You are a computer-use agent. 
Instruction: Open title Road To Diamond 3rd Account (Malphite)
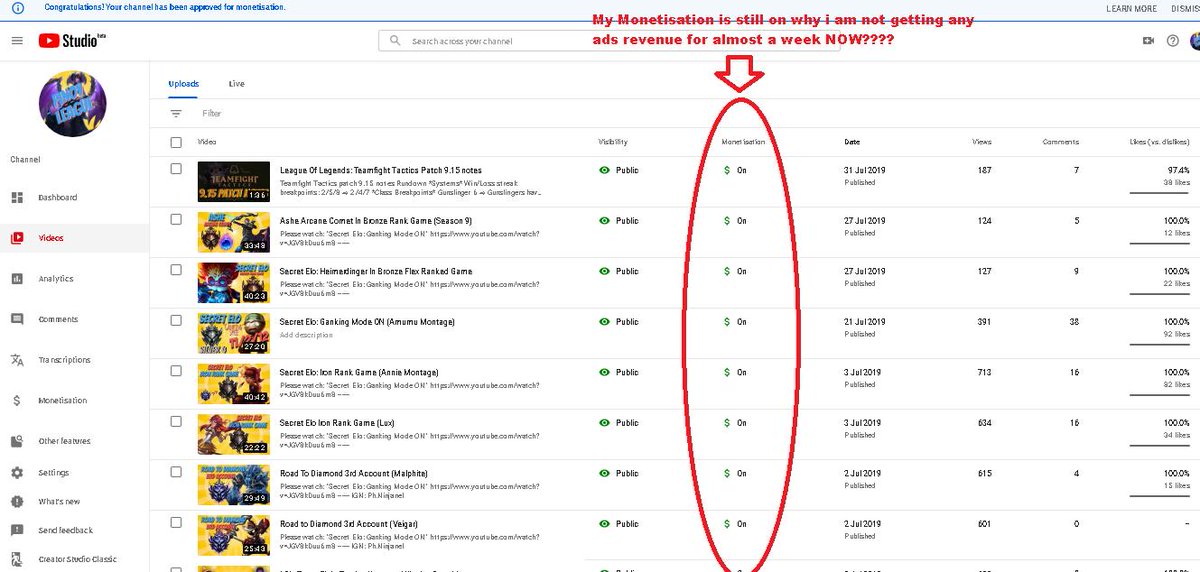(x=354, y=473)
